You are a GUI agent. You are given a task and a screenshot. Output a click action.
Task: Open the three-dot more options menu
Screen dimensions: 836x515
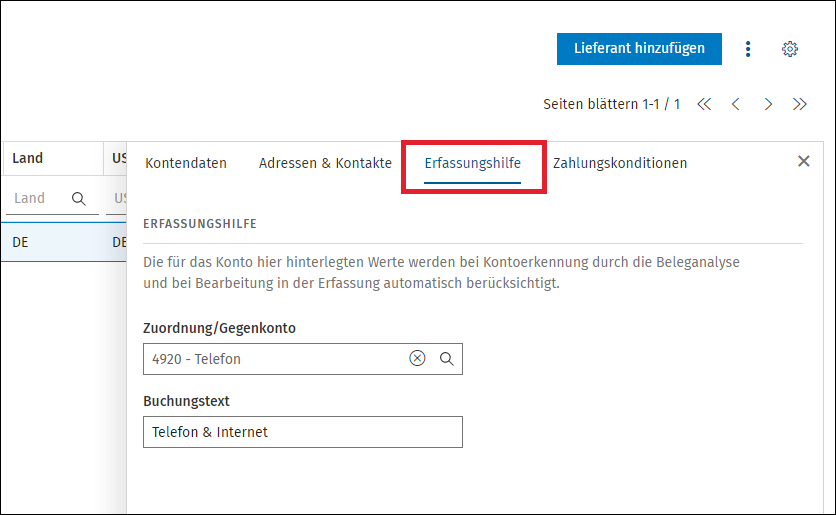coord(748,49)
